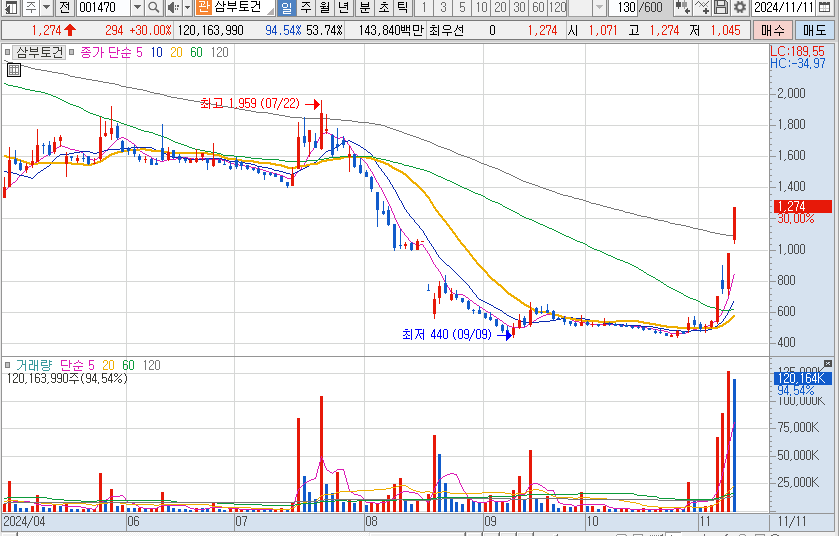Select second 초 chart period
Image resolution: width=839 pixels, height=536 pixels.
coord(384,7)
